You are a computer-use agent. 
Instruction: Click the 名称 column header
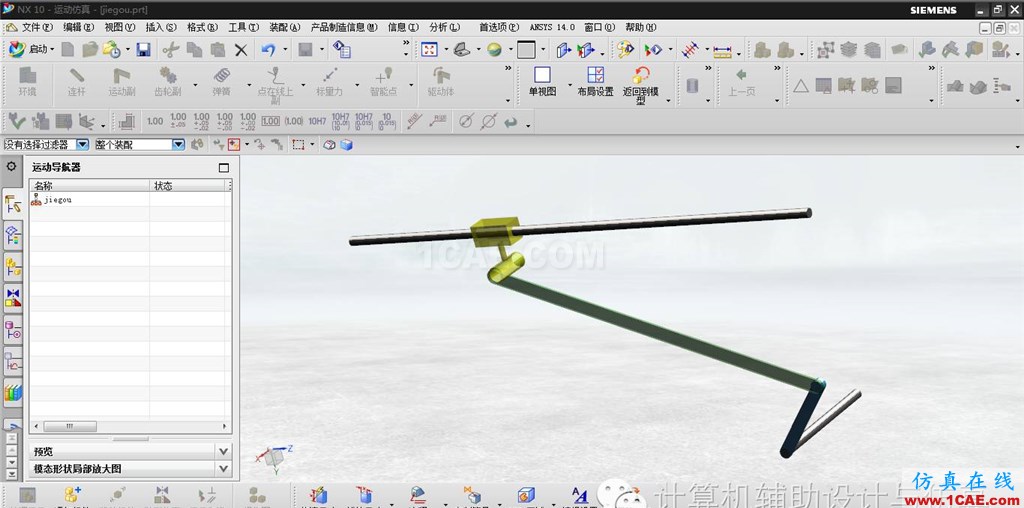pyautogui.click(x=90, y=186)
